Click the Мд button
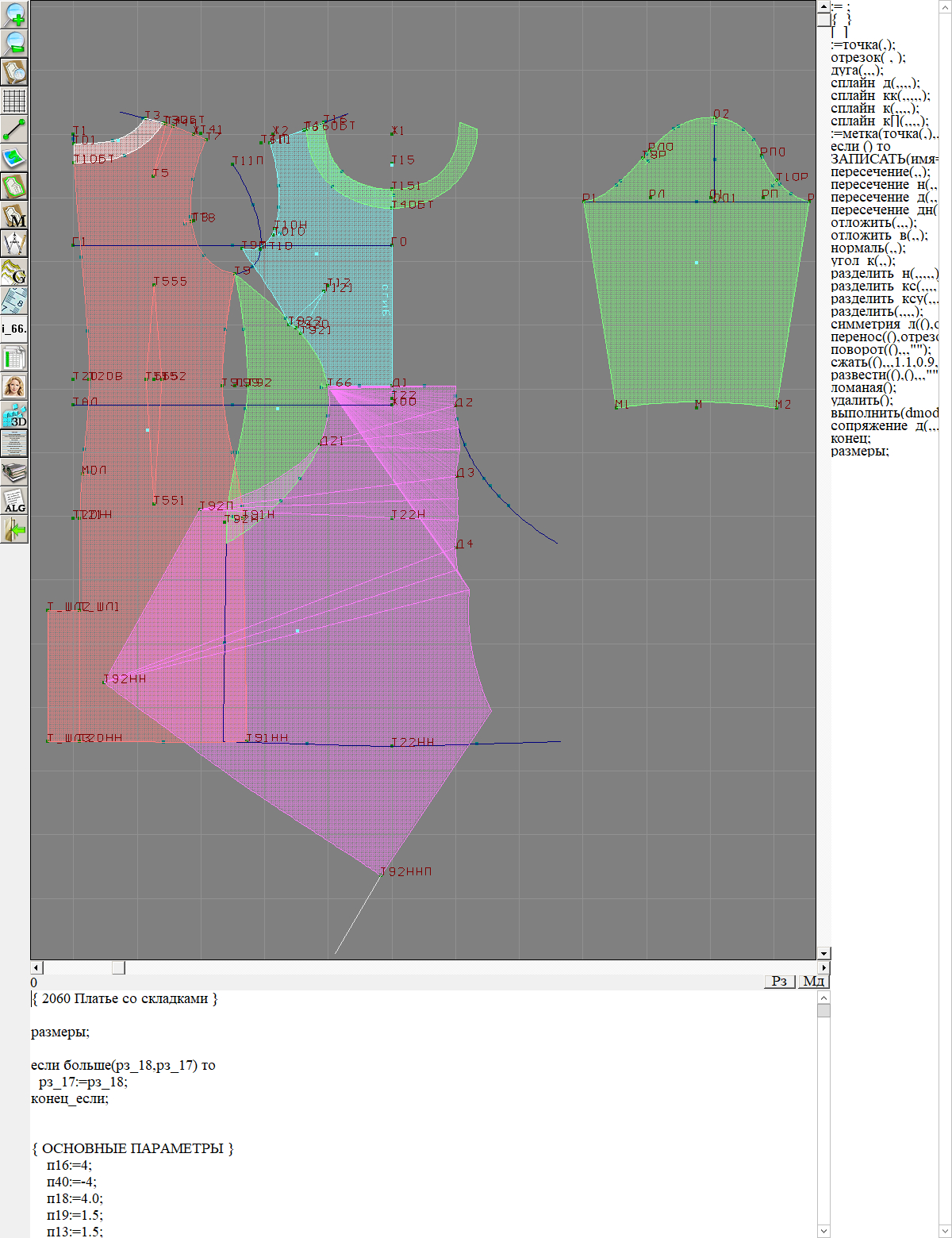The width and height of the screenshot is (952, 1238). (813, 981)
